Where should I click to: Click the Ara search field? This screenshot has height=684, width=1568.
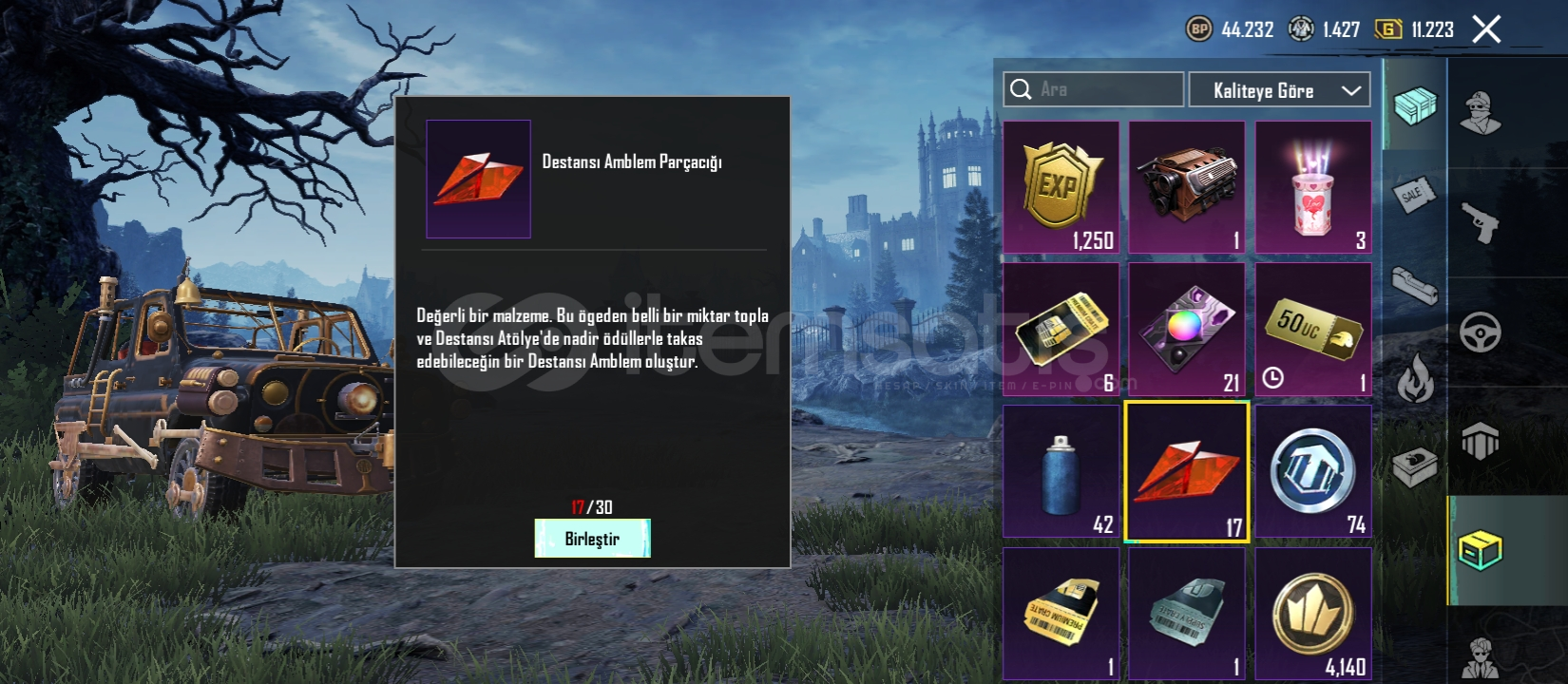pyautogui.click(x=1094, y=89)
